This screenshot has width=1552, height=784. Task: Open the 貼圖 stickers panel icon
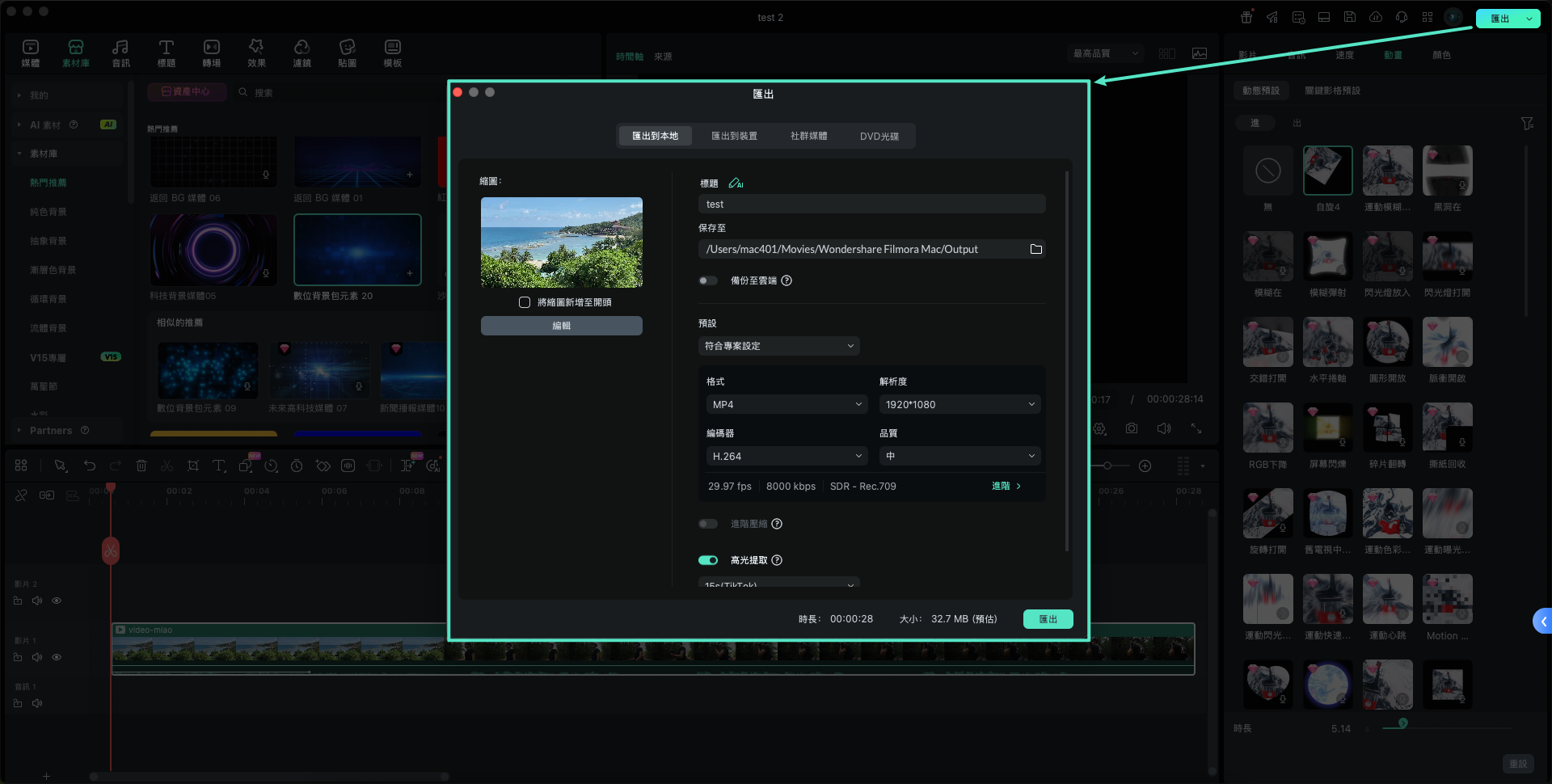(347, 53)
